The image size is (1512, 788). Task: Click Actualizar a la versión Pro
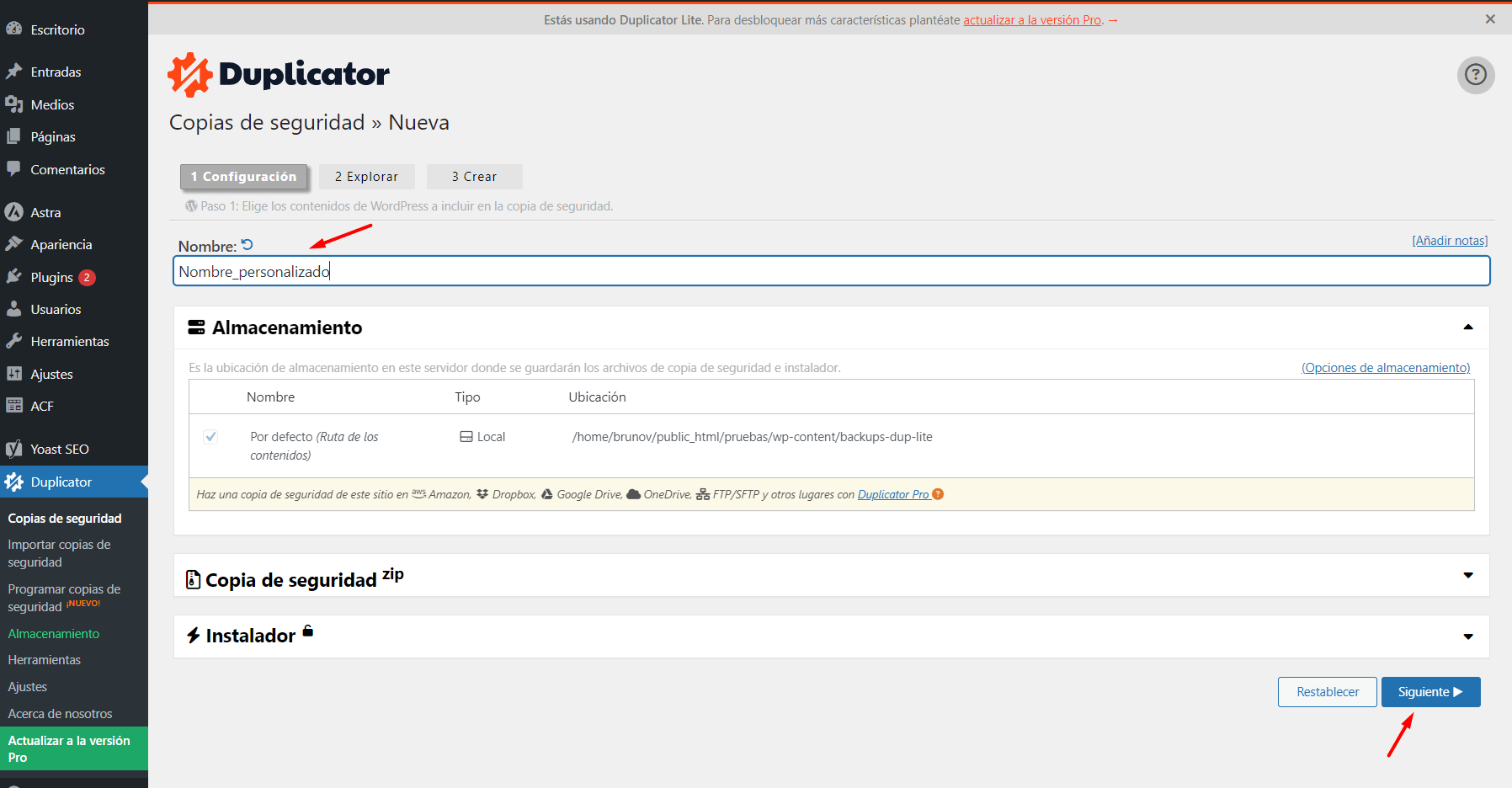tap(74, 748)
